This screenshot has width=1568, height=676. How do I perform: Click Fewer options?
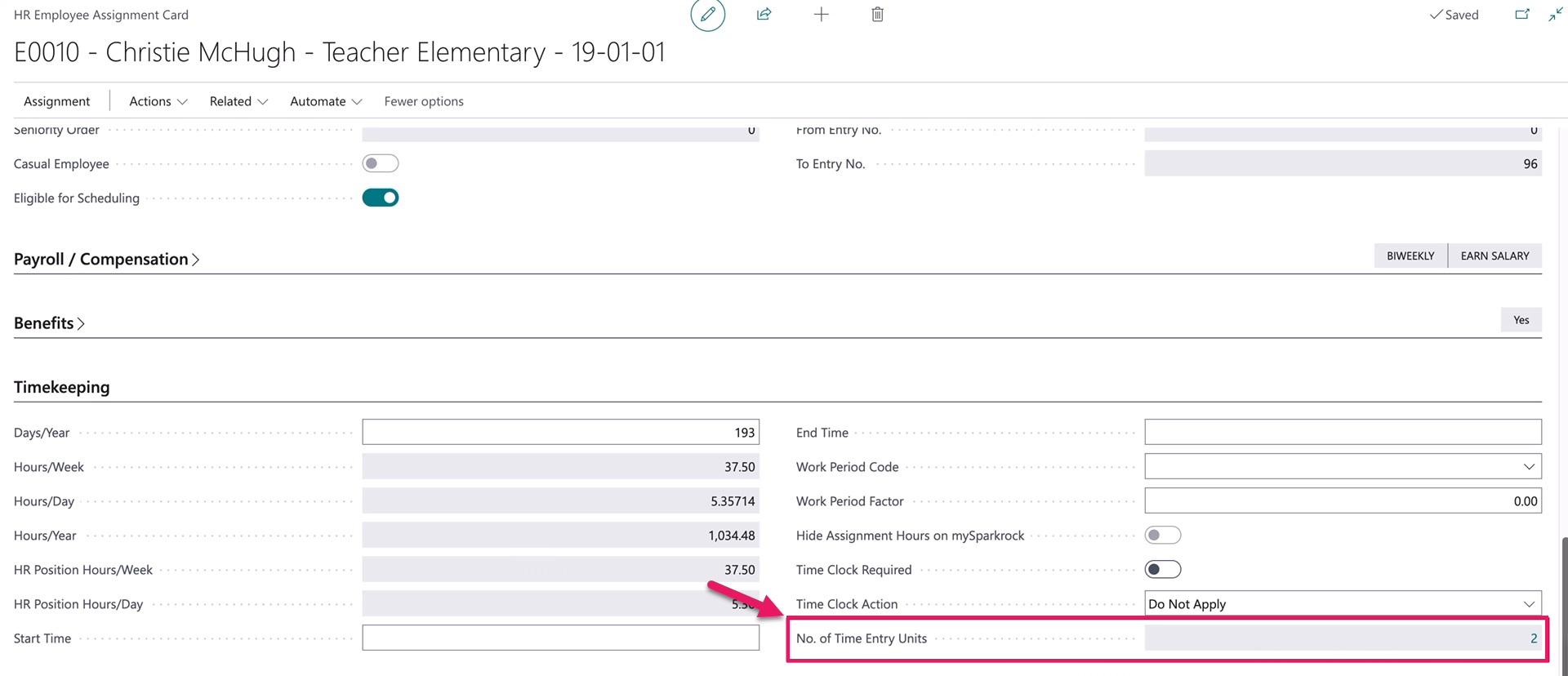[x=424, y=101]
